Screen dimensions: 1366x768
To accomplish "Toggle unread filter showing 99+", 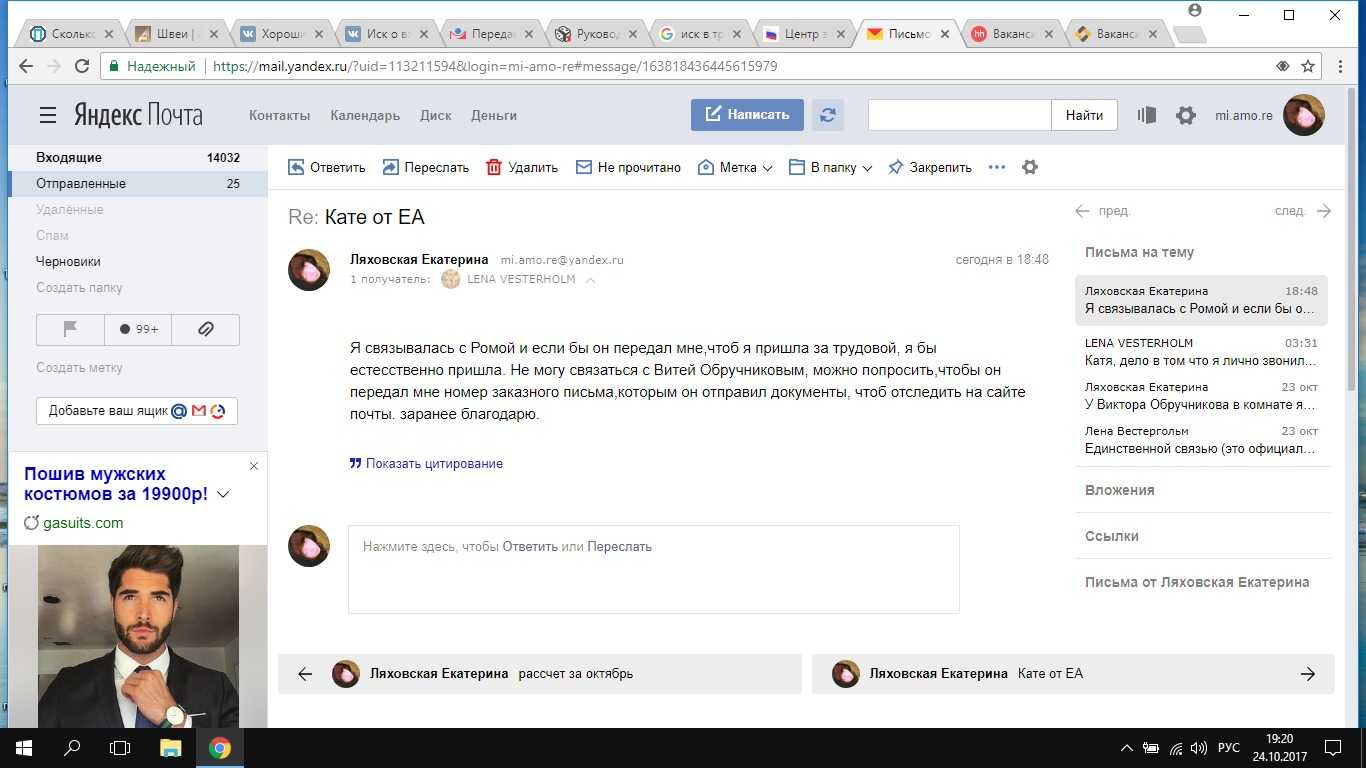I will (x=138, y=329).
